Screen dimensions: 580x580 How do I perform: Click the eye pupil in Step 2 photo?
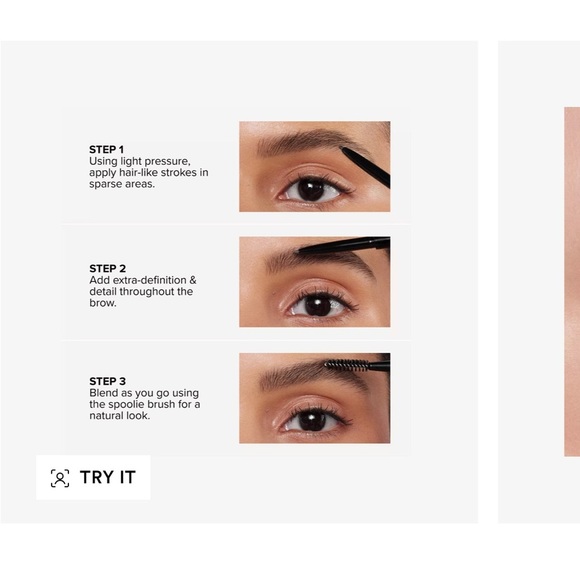coord(317,306)
